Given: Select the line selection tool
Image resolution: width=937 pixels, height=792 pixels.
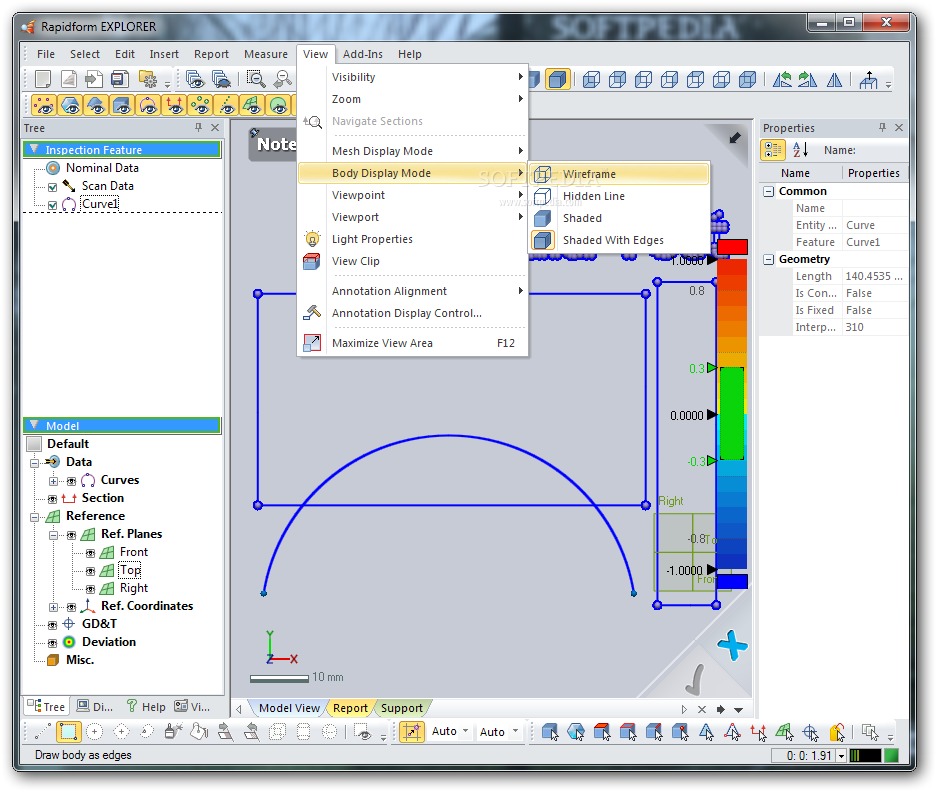Looking at the screenshot, I should click(42, 732).
